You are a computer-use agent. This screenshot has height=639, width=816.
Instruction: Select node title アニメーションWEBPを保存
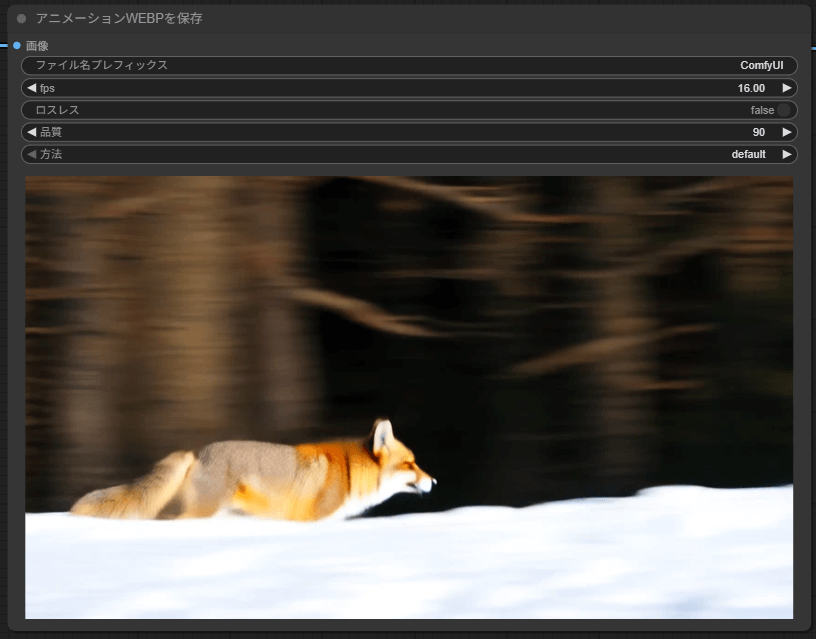[119, 19]
